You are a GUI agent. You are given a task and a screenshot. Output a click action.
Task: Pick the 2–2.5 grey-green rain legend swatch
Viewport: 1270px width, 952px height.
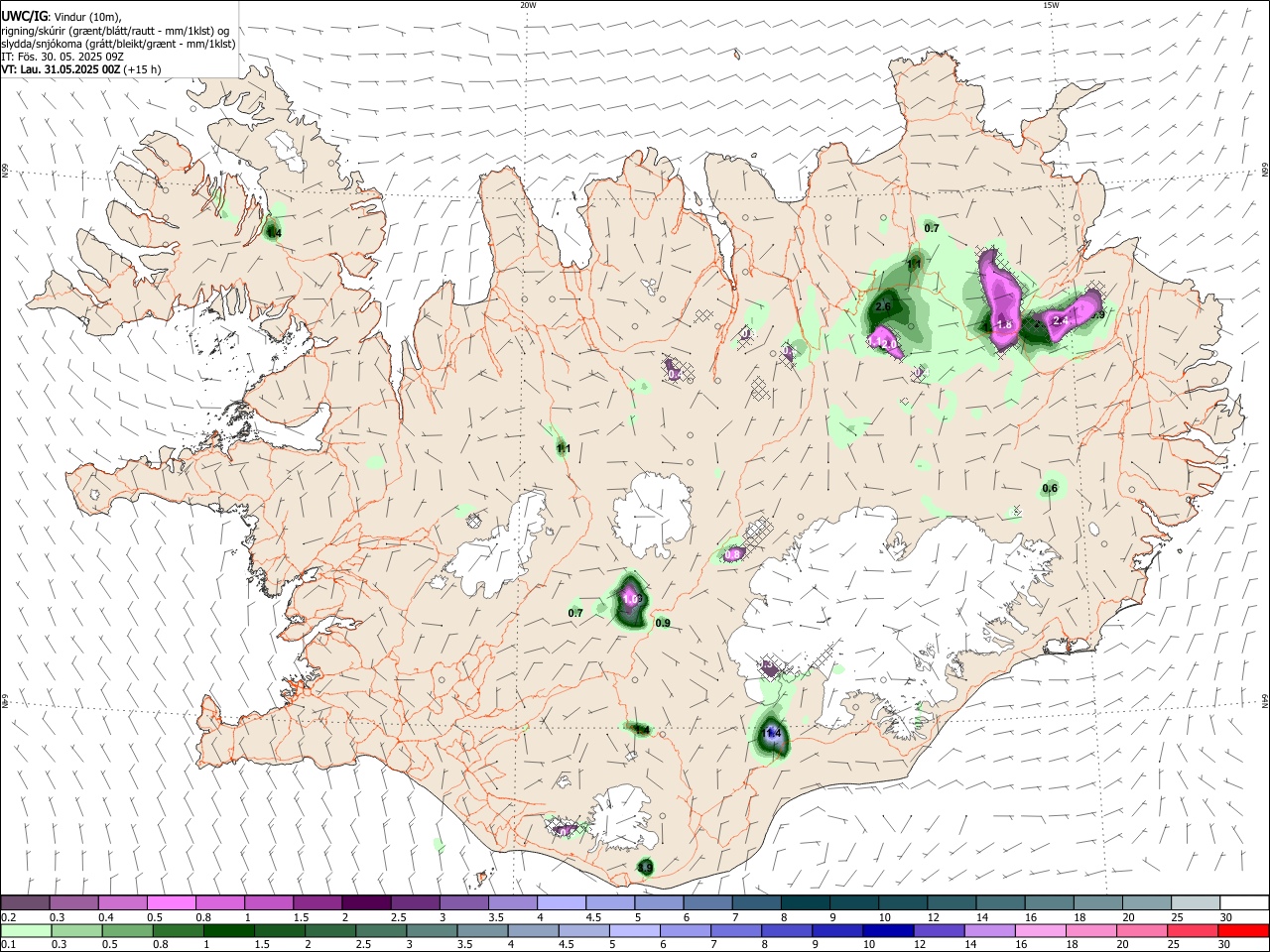click(331, 931)
